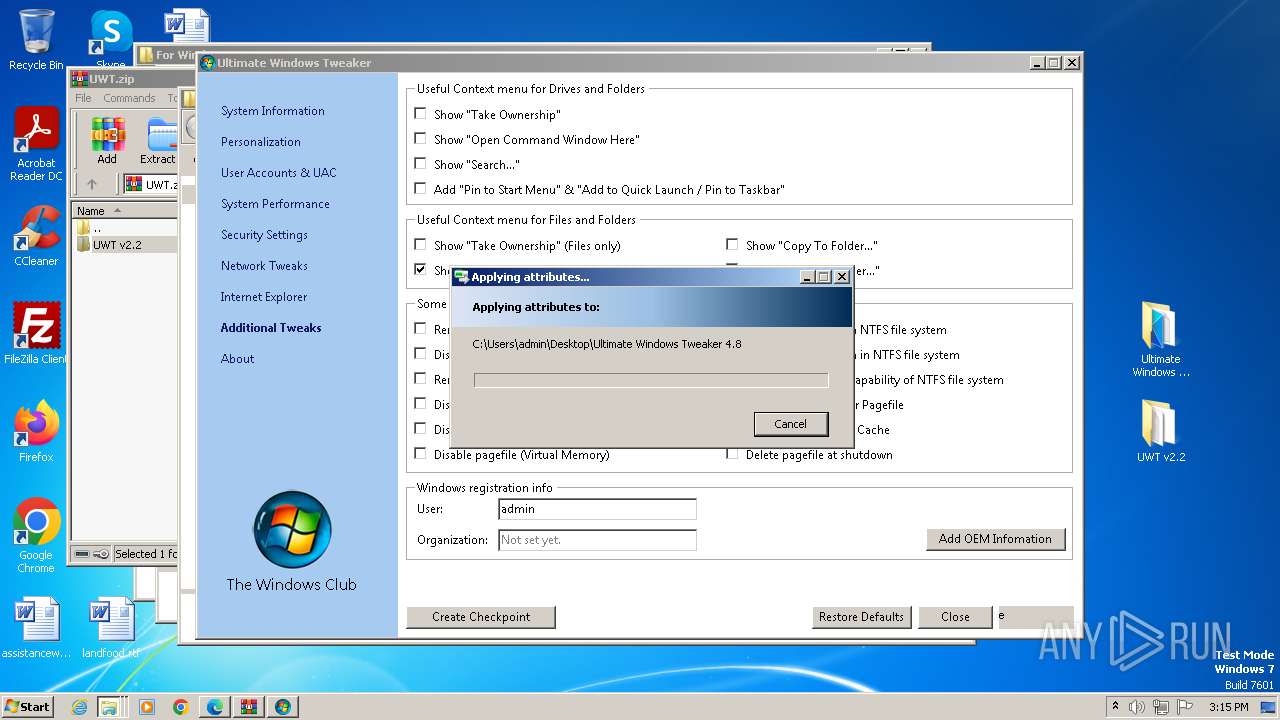This screenshot has width=1280, height=720.
Task: Click the Close button in Tweaker
Action: point(955,617)
